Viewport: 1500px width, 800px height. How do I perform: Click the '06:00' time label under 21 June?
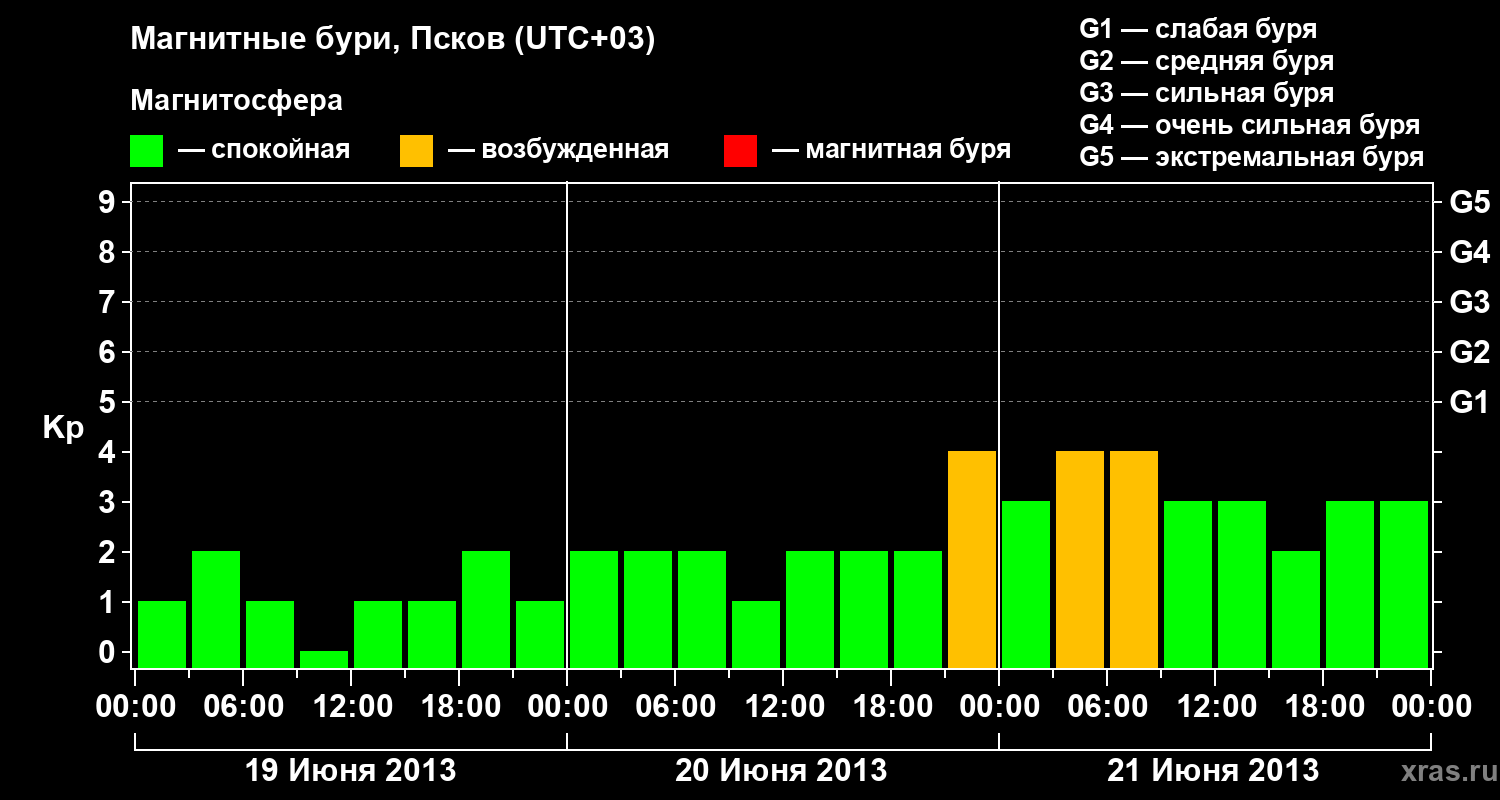pos(1107,707)
